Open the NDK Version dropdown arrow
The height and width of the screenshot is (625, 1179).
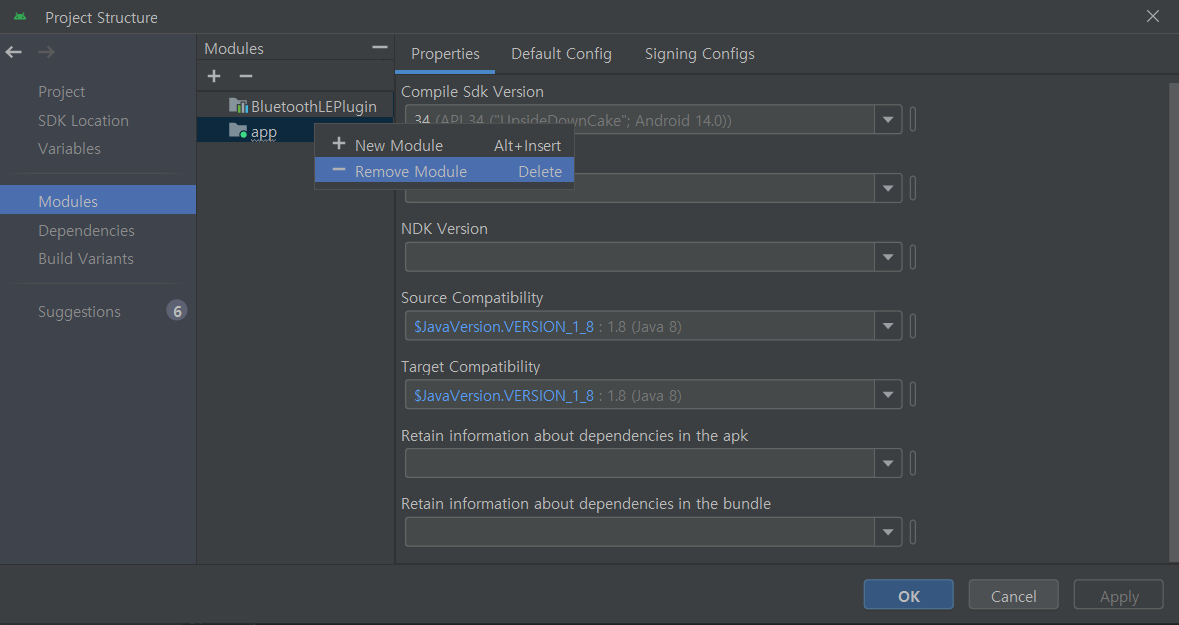[888, 257]
